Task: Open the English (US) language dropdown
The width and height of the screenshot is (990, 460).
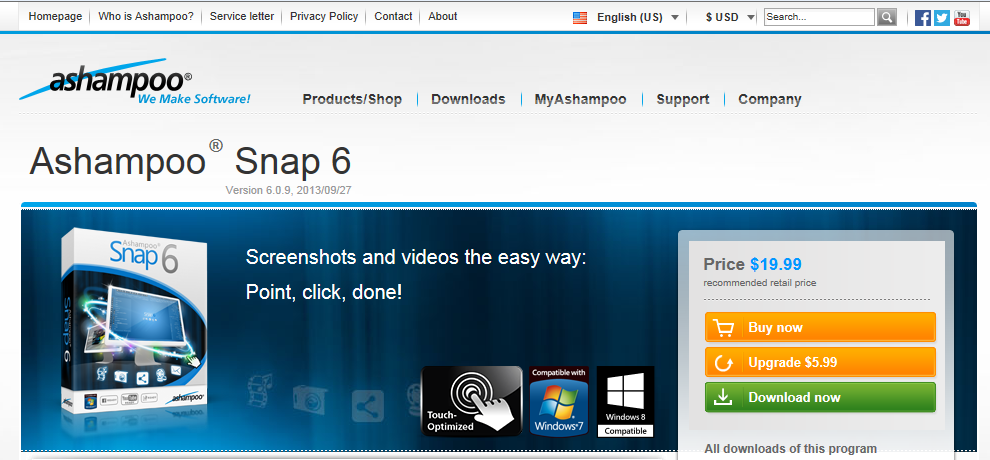Action: (638, 18)
